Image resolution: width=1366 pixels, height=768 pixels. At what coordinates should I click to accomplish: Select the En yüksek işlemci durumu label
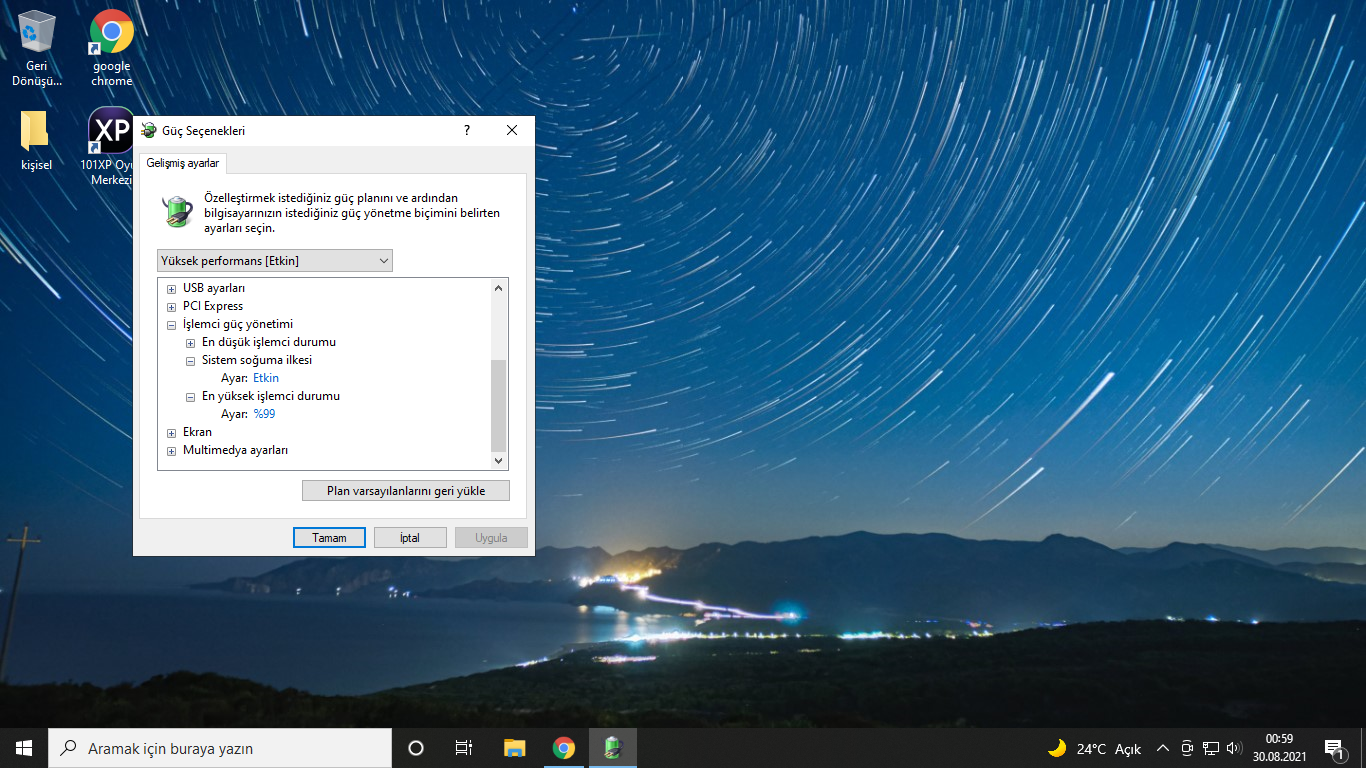coord(271,396)
